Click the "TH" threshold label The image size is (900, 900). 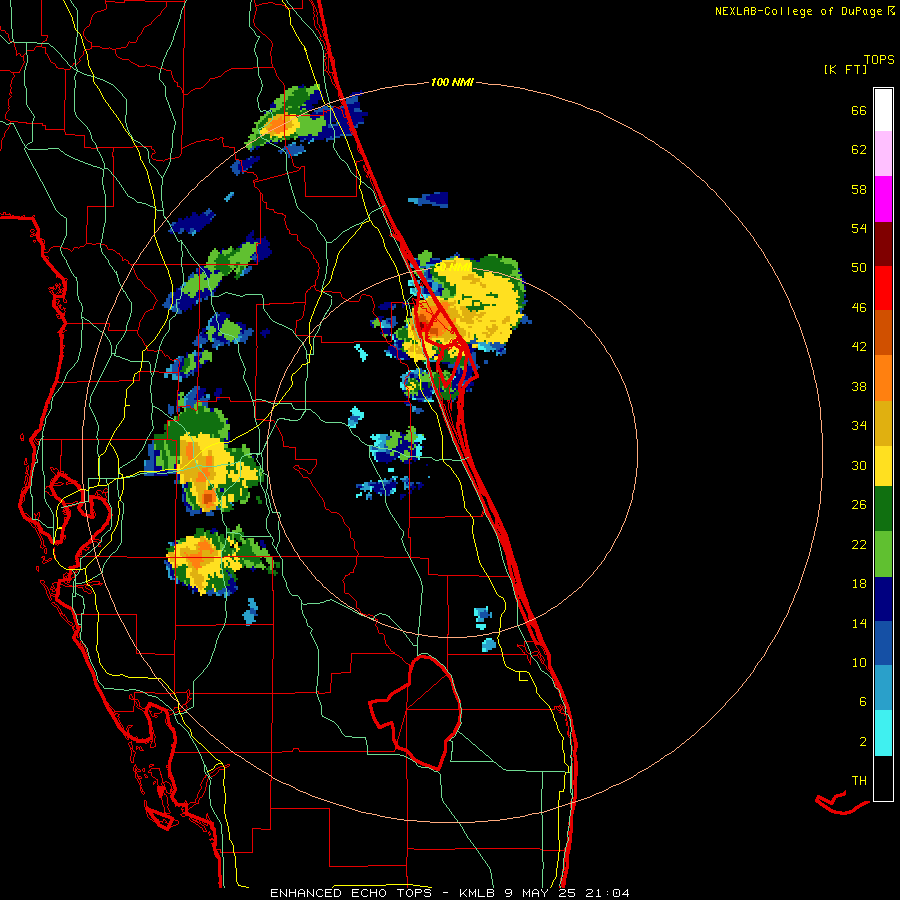[x=859, y=780]
